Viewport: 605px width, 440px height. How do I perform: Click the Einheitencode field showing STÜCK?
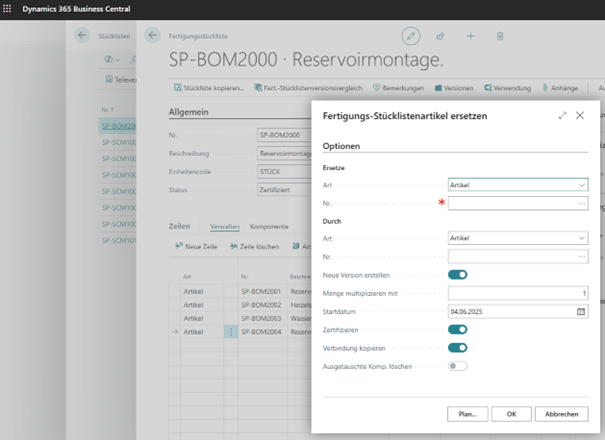(284, 171)
